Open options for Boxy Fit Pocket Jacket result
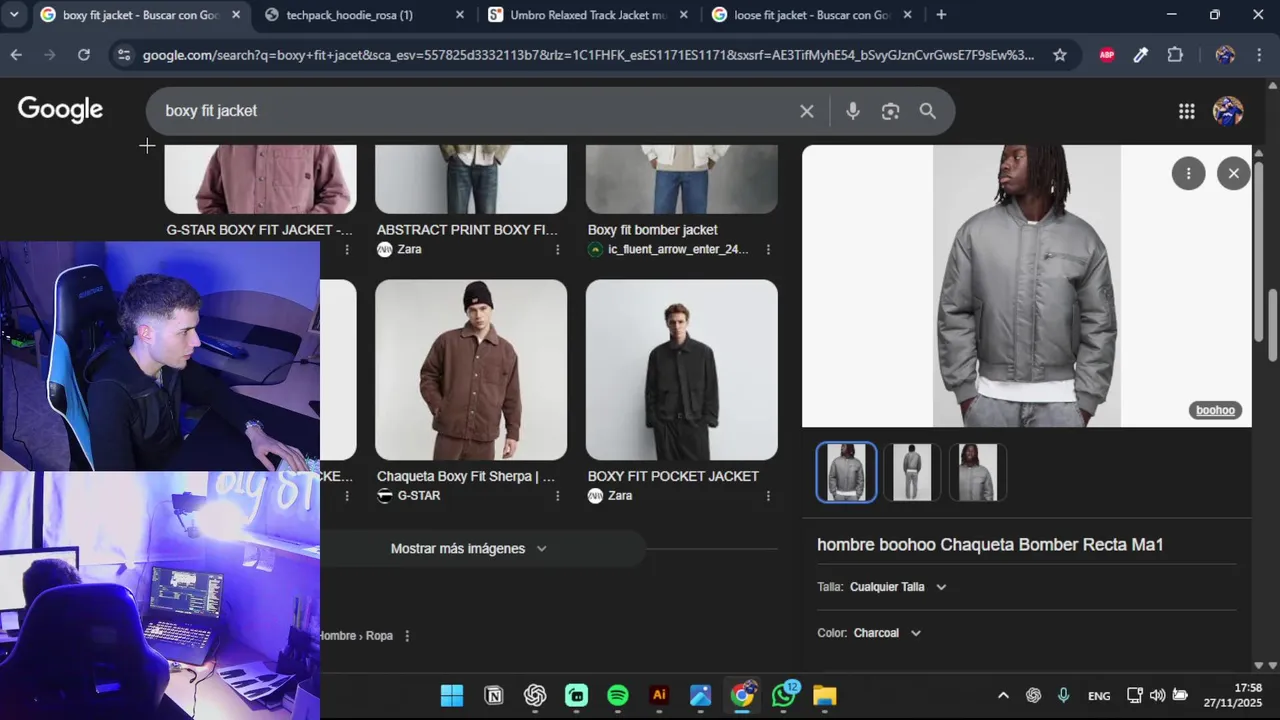The width and height of the screenshot is (1280, 720). click(768, 496)
